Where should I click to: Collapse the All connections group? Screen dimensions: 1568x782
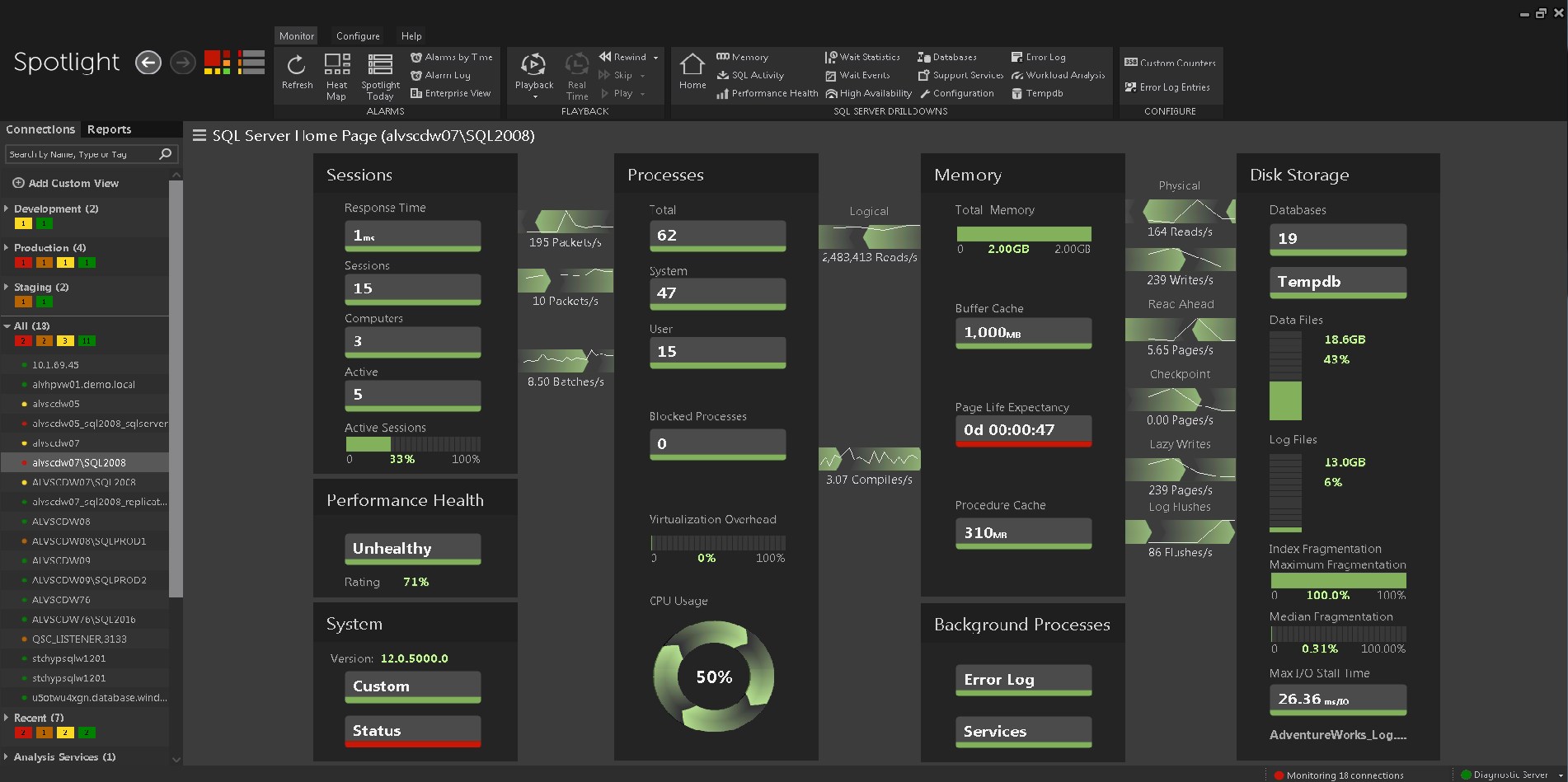(7, 326)
